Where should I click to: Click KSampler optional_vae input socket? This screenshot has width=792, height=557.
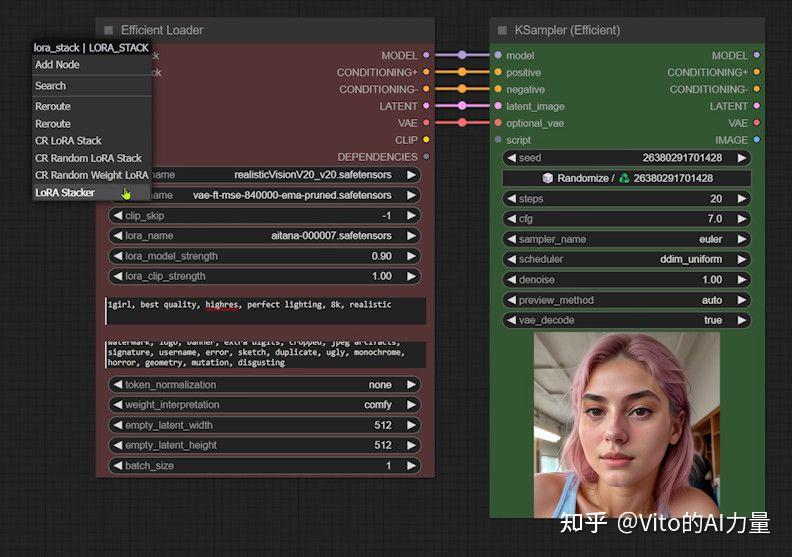(x=498, y=123)
